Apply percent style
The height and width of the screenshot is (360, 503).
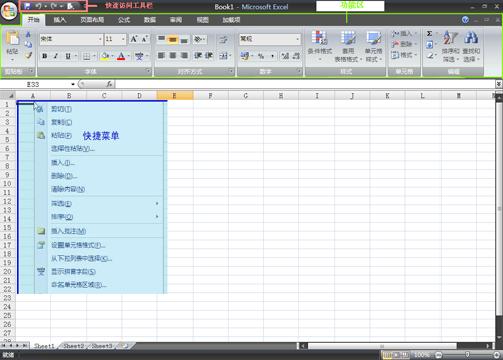[261, 56]
